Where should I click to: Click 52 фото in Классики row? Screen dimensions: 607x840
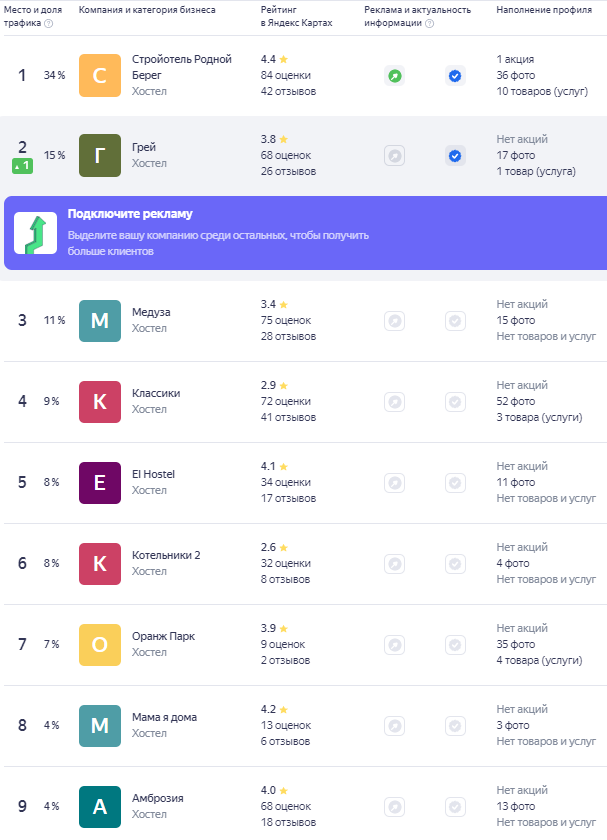tap(515, 401)
